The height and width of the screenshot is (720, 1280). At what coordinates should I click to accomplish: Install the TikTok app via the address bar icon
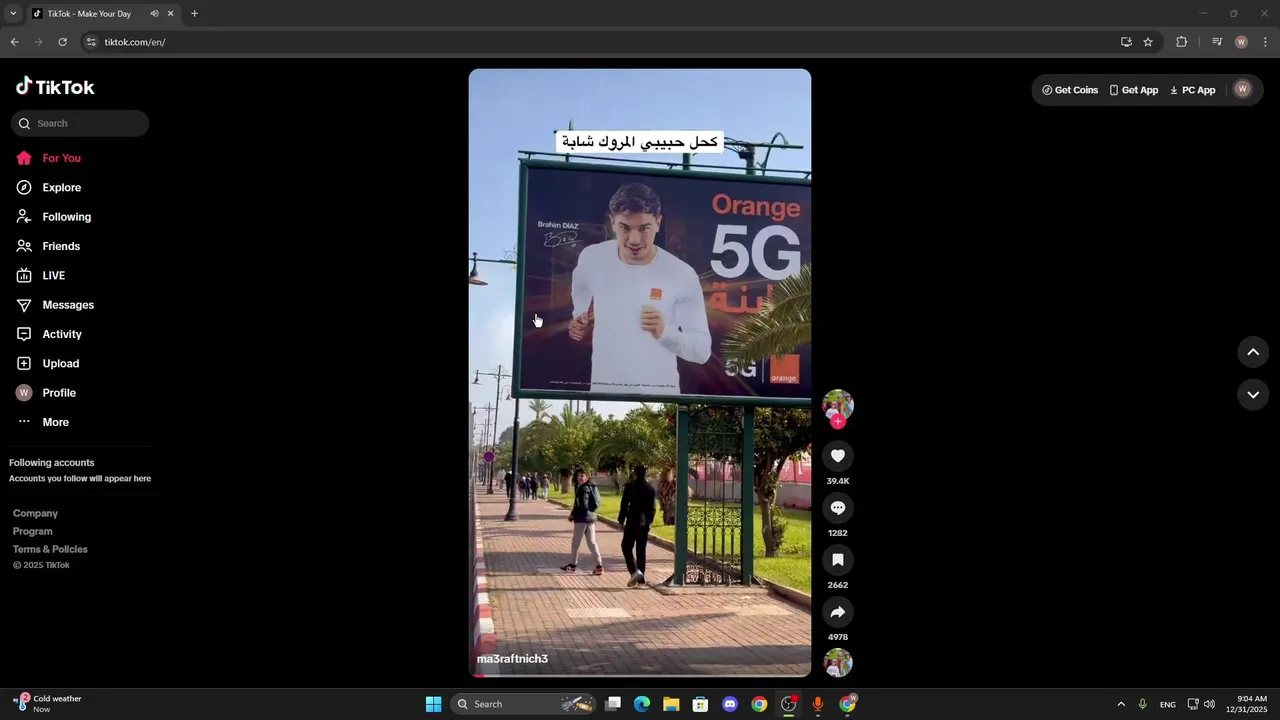[x=1126, y=42]
